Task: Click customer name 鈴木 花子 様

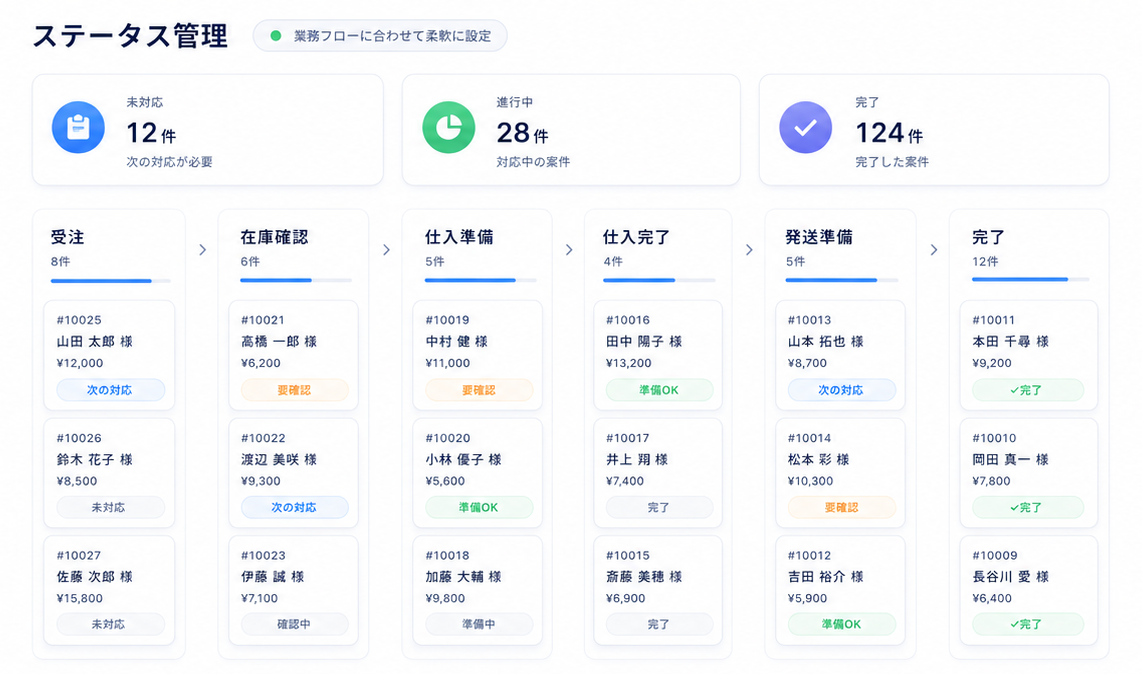Action: pyautogui.click(x=95, y=460)
